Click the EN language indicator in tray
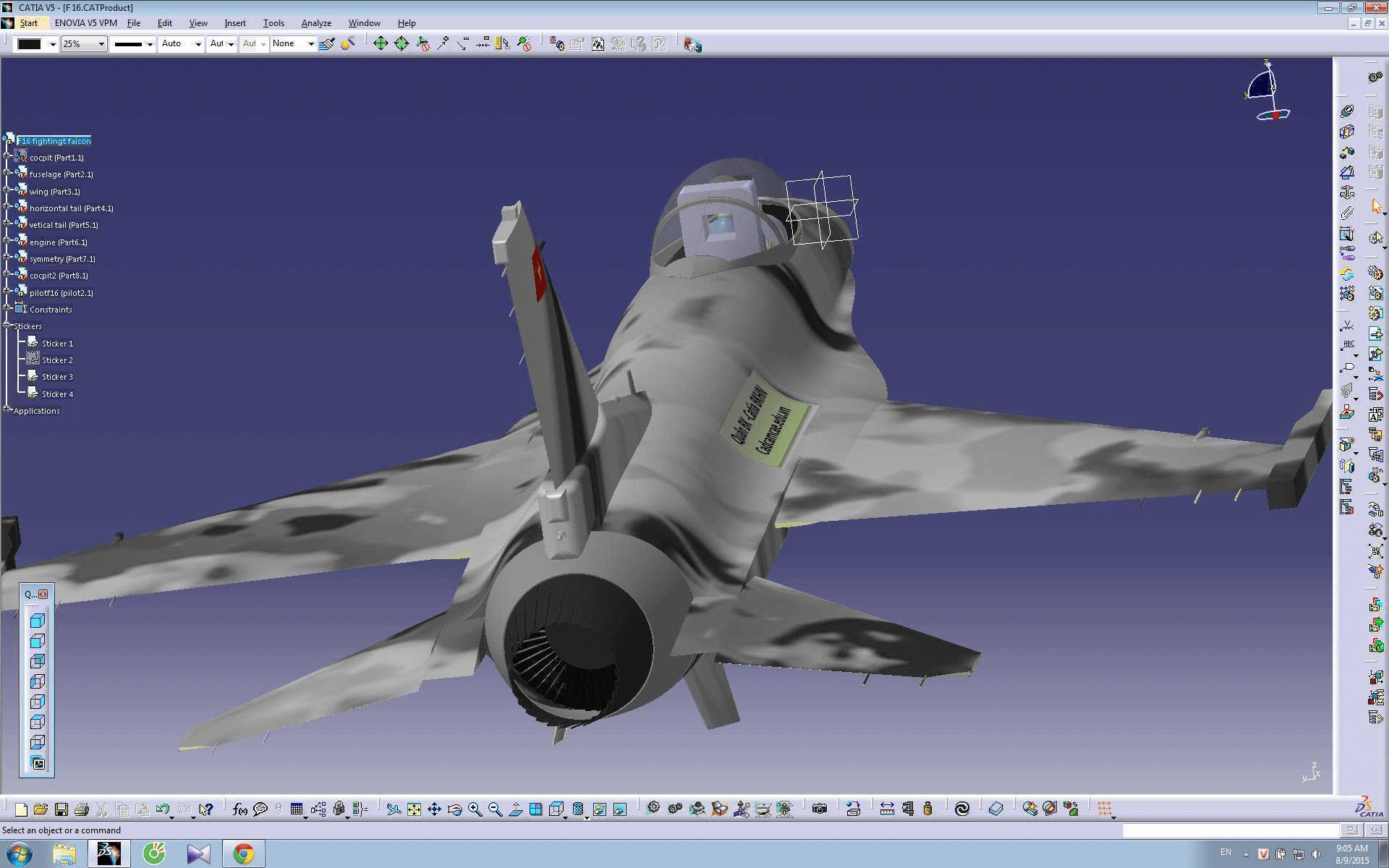 point(1226,853)
